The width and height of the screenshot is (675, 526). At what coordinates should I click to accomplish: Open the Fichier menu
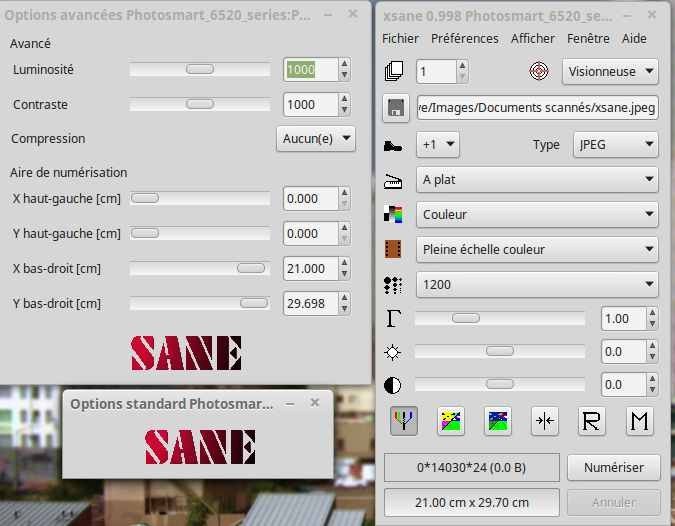coord(400,38)
